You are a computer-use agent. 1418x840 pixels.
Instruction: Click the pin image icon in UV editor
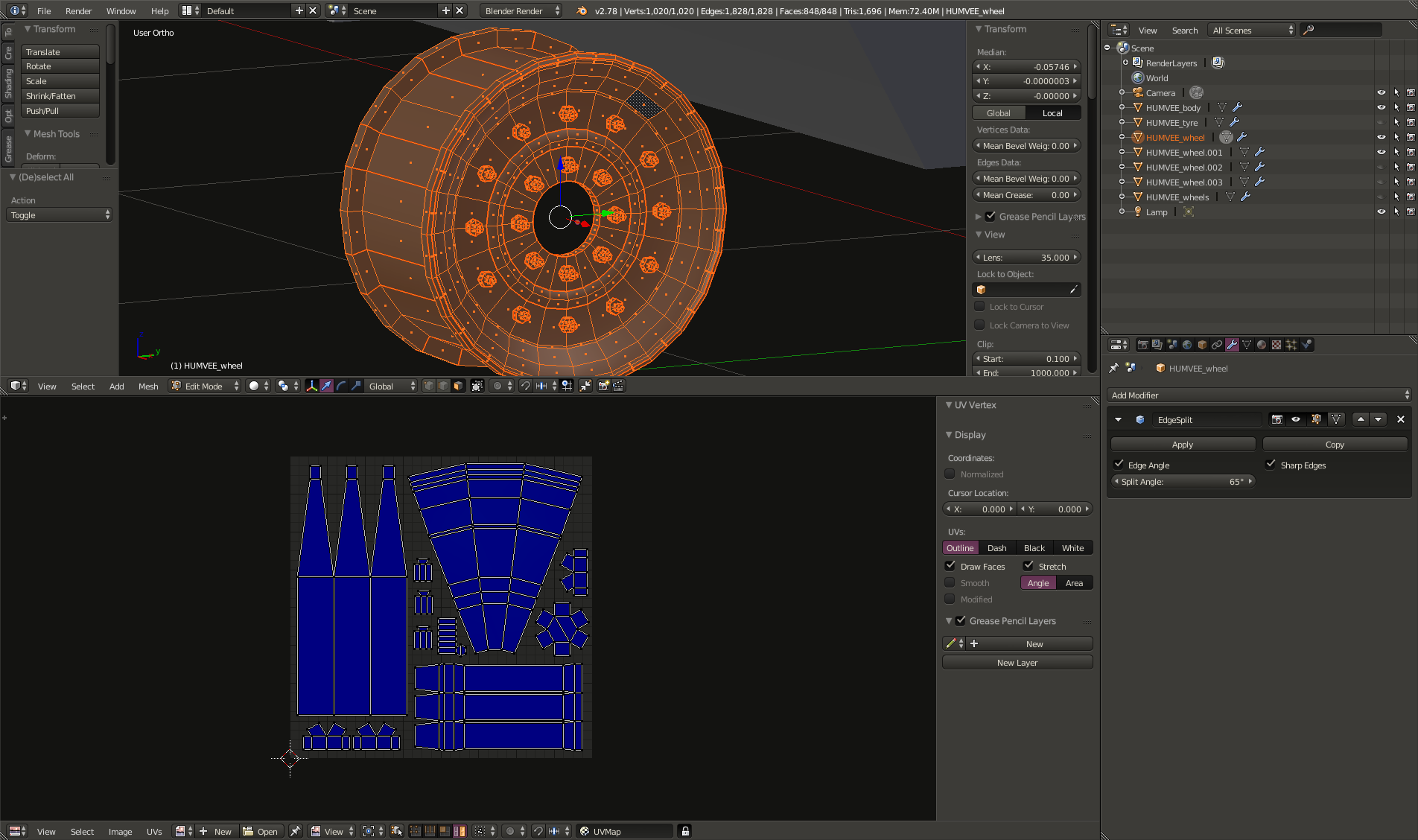click(296, 831)
